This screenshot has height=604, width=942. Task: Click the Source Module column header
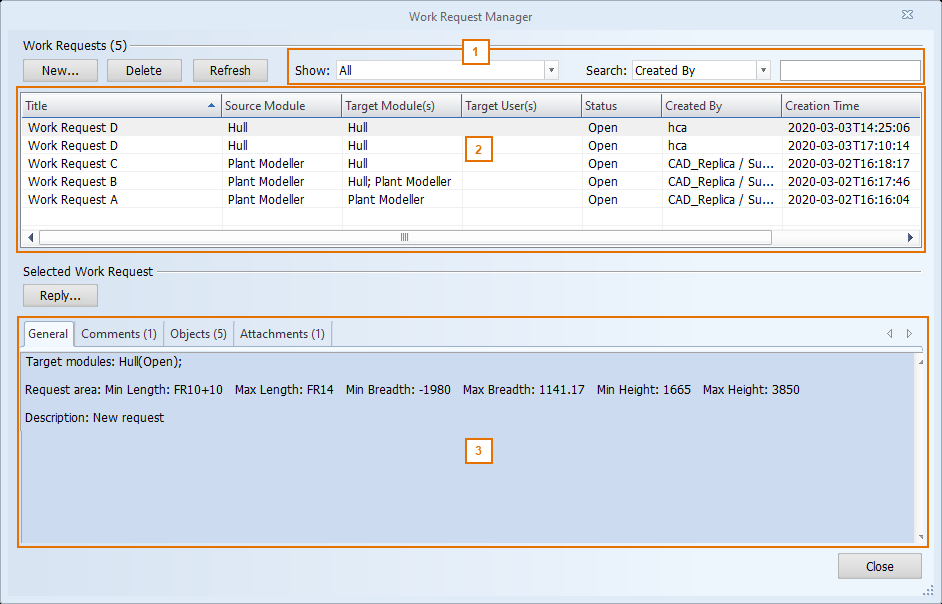[x=280, y=106]
